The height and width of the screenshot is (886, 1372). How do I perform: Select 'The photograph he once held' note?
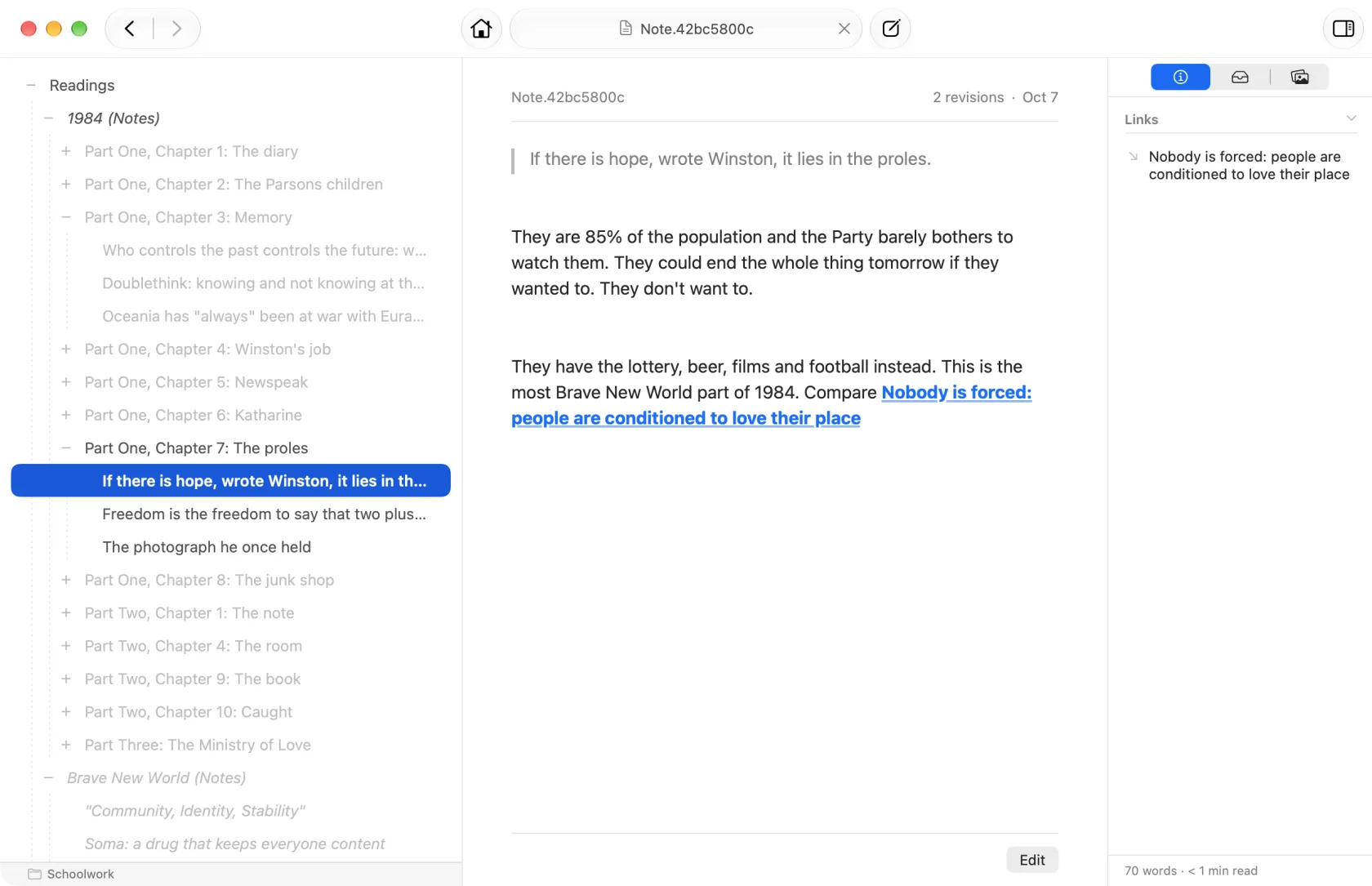click(x=207, y=547)
